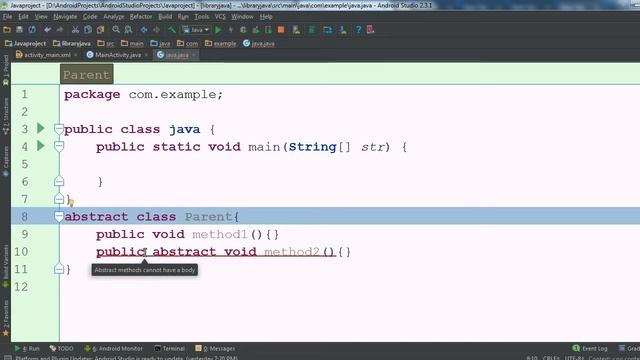Open the VCS menu
This screenshot has height=360, width=640.
tap(220, 17)
